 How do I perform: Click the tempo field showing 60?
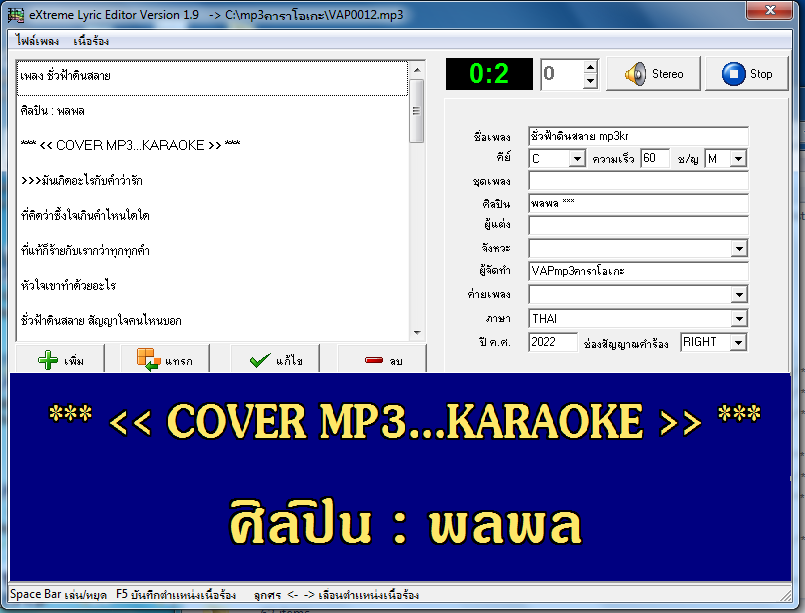[x=655, y=158]
